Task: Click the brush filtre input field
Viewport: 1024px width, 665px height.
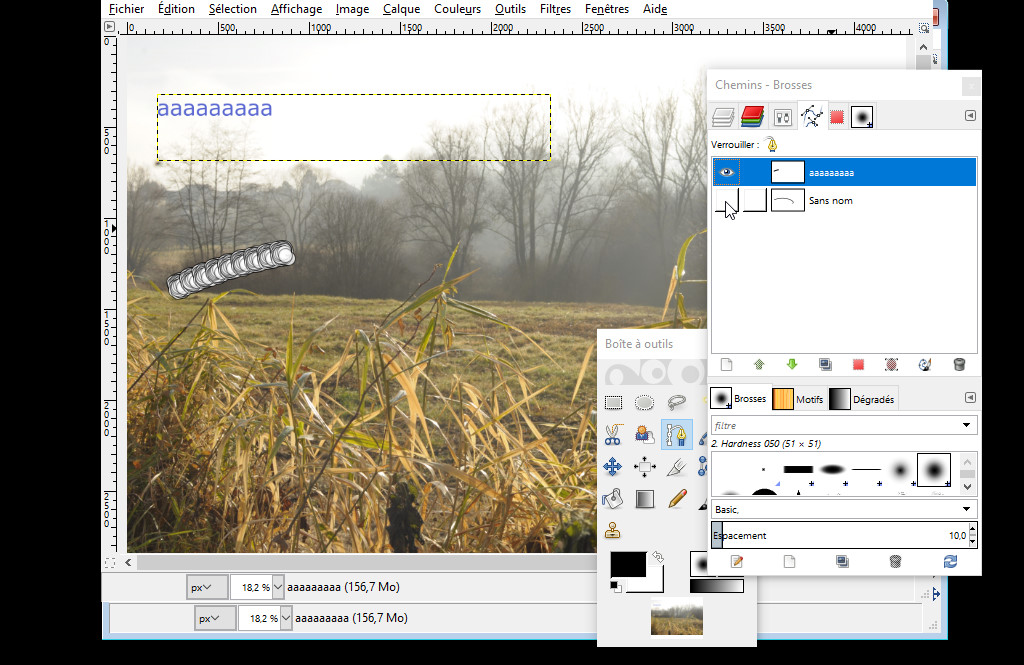Action: point(835,425)
